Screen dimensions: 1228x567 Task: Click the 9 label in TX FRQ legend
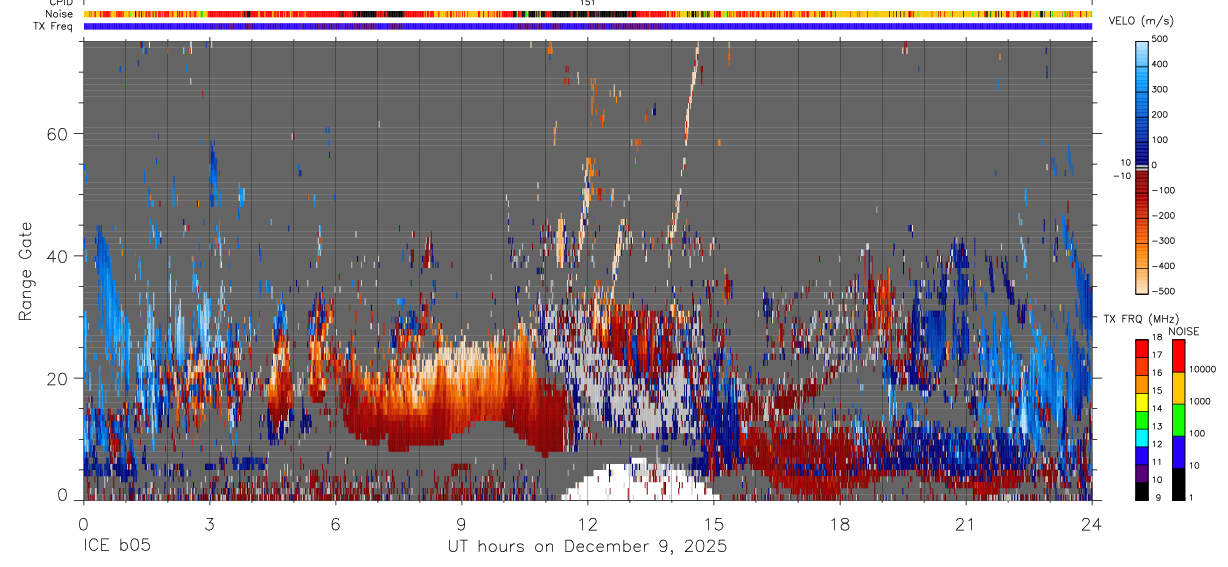(1158, 498)
